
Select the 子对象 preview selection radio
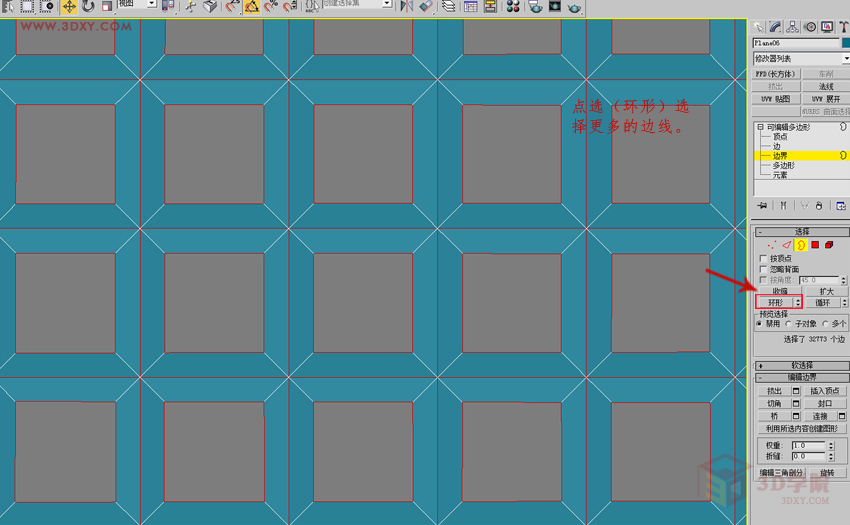(x=790, y=324)
